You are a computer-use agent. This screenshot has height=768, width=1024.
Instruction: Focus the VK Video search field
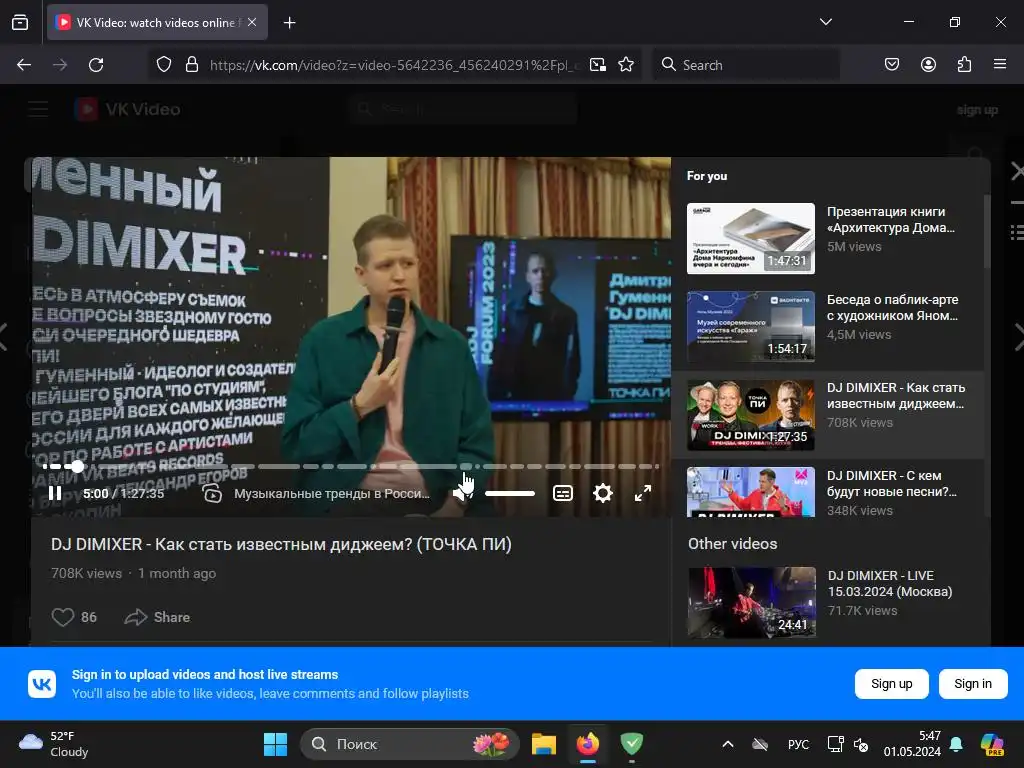(464, 109)
